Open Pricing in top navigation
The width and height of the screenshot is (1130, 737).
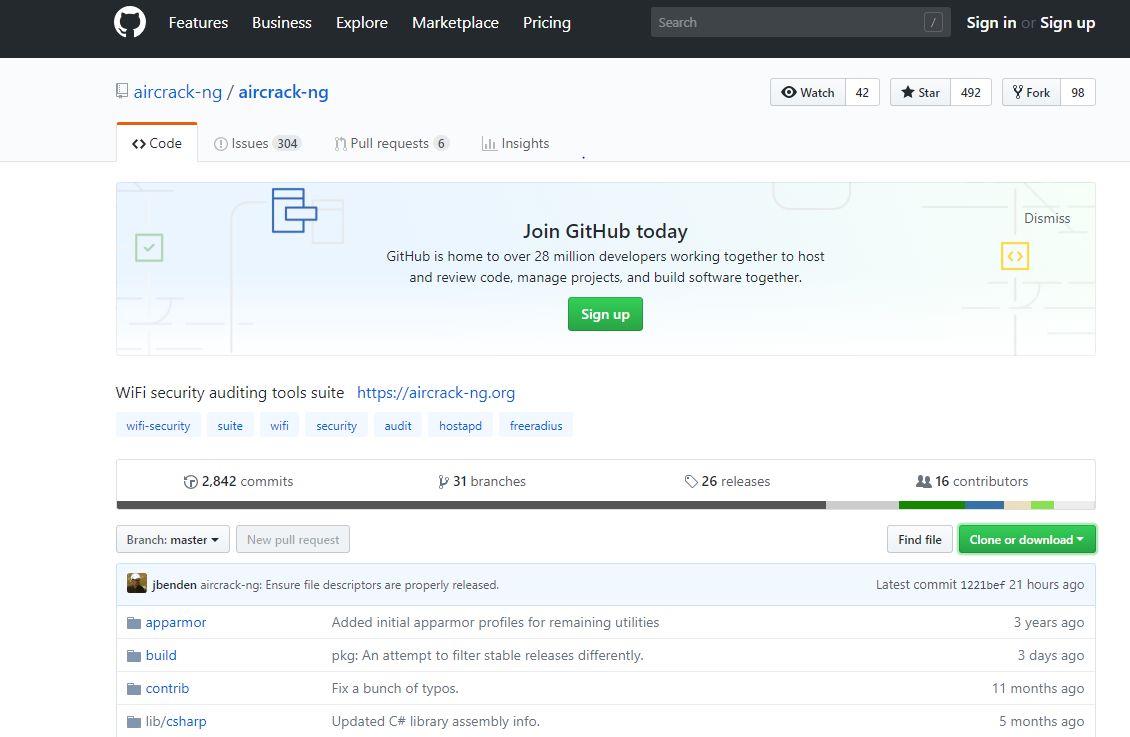point(547,23)
